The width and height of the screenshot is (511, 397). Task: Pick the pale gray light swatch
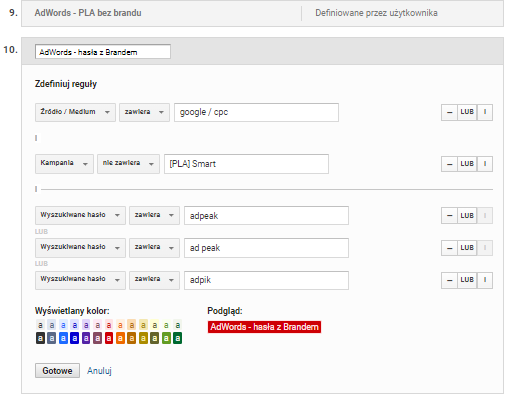(x=40, y=325)
